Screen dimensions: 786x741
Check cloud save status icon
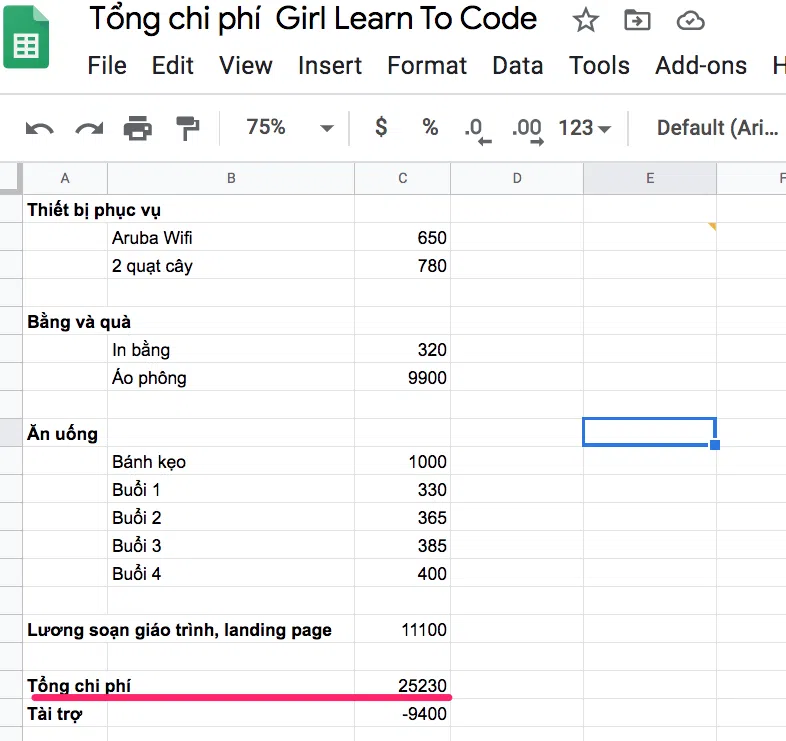(x=690, y=21)
